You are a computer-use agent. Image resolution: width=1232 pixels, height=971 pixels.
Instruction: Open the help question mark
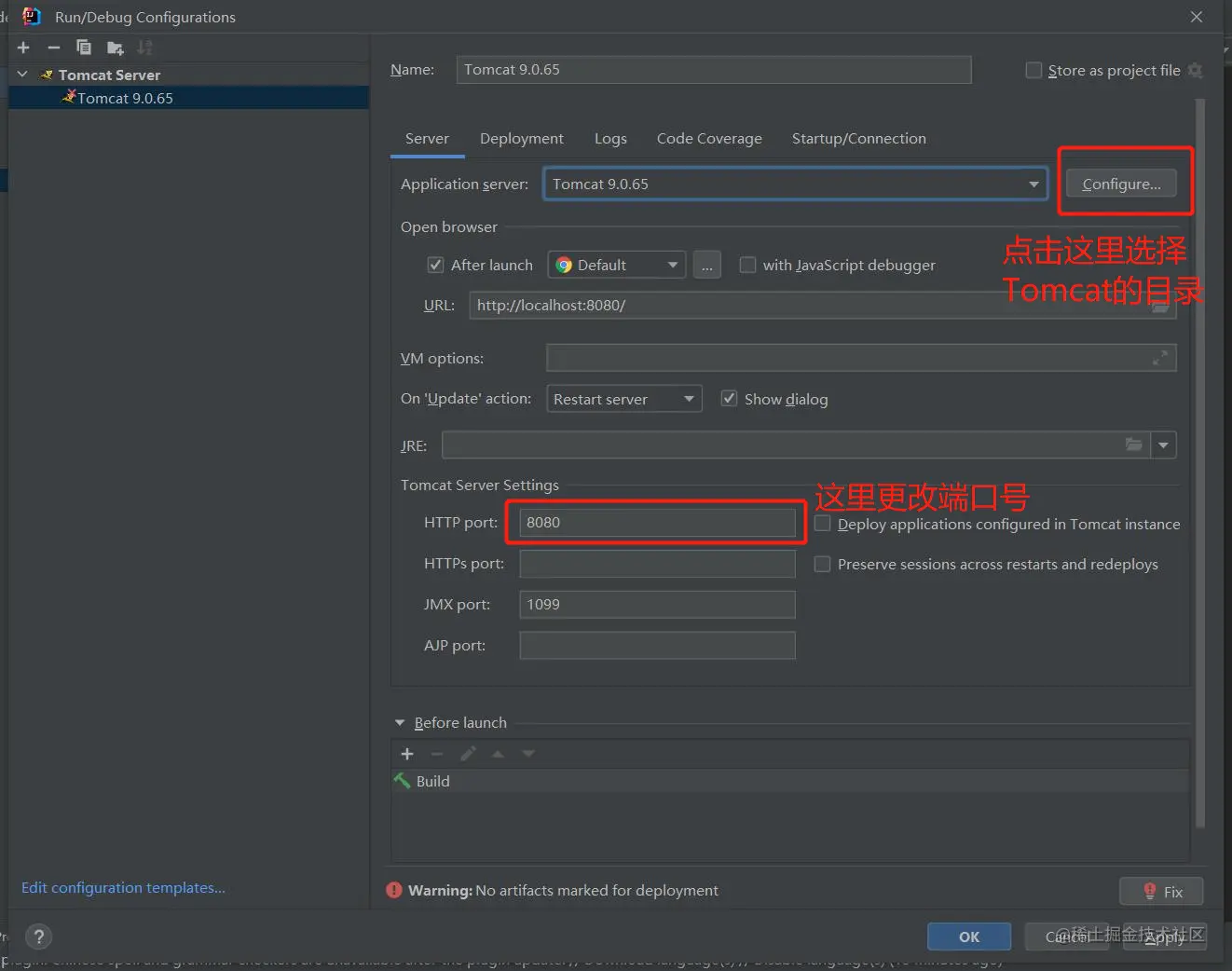tap(38, 937)
